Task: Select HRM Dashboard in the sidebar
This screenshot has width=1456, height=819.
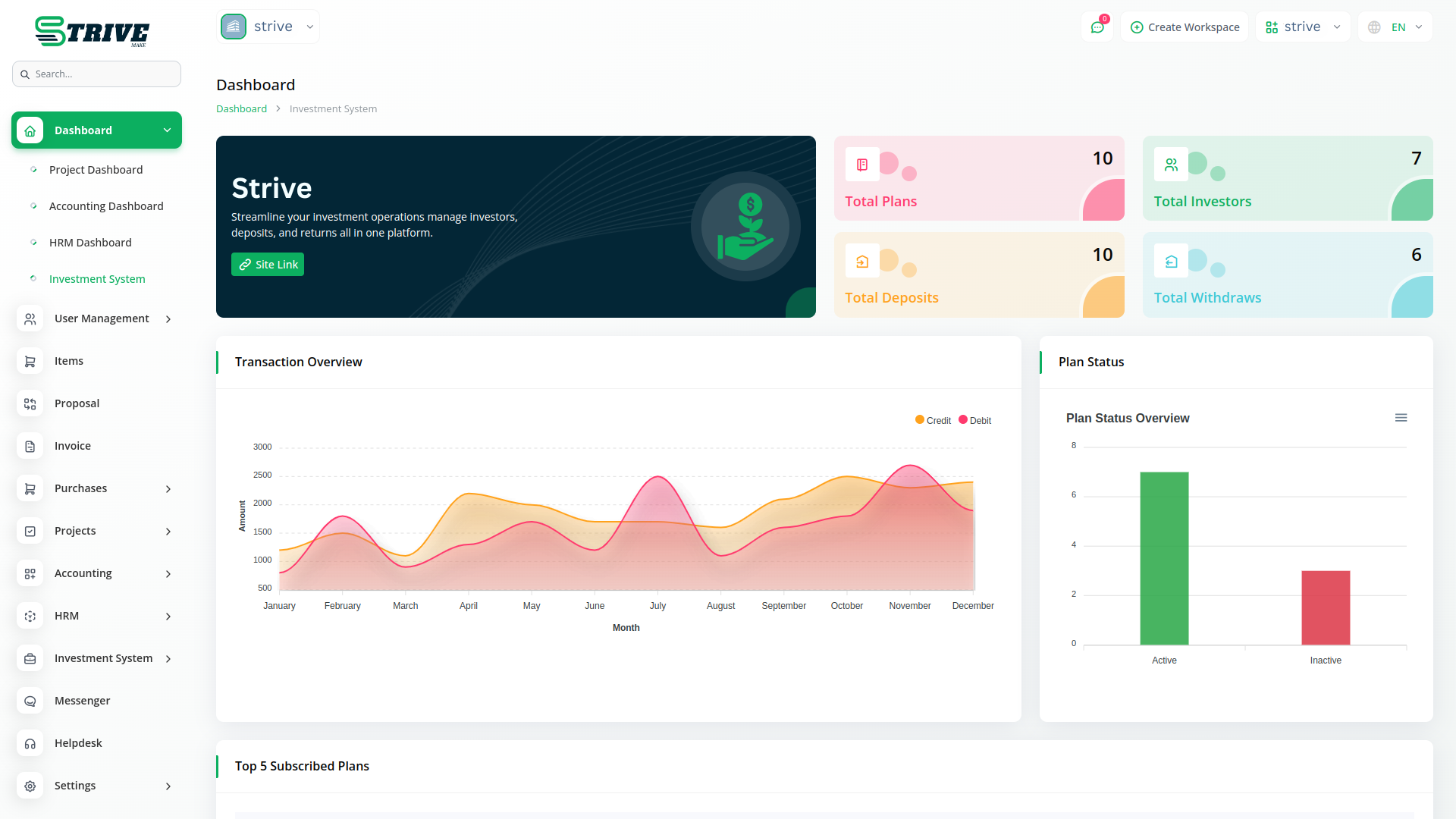Action: (90, 243)
